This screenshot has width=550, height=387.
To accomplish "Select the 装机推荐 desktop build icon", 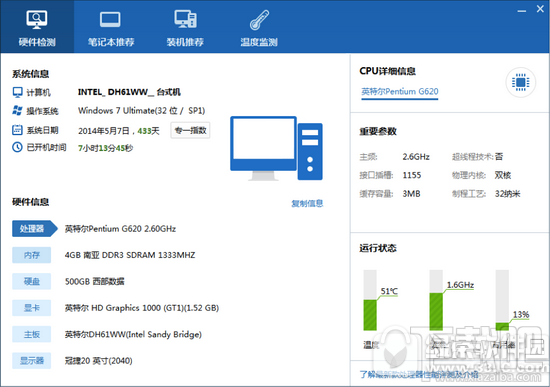I will click(185, 19).
